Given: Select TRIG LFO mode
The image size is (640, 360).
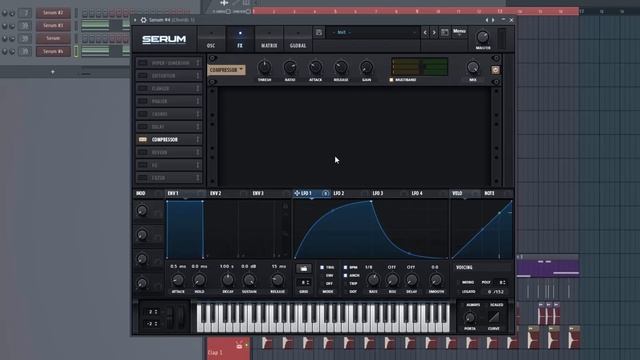Looking at the screenshot, I should coord(322,267).
